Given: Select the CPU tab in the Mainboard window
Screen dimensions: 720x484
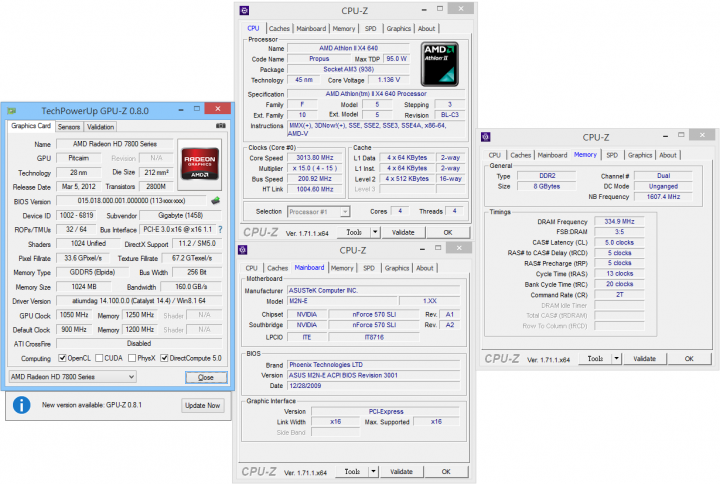Looking at the screenshot, I should coord(251,268).
